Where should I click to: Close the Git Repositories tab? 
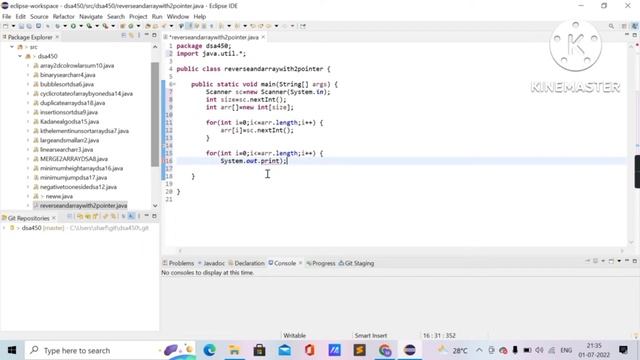[x=53, y=218]
